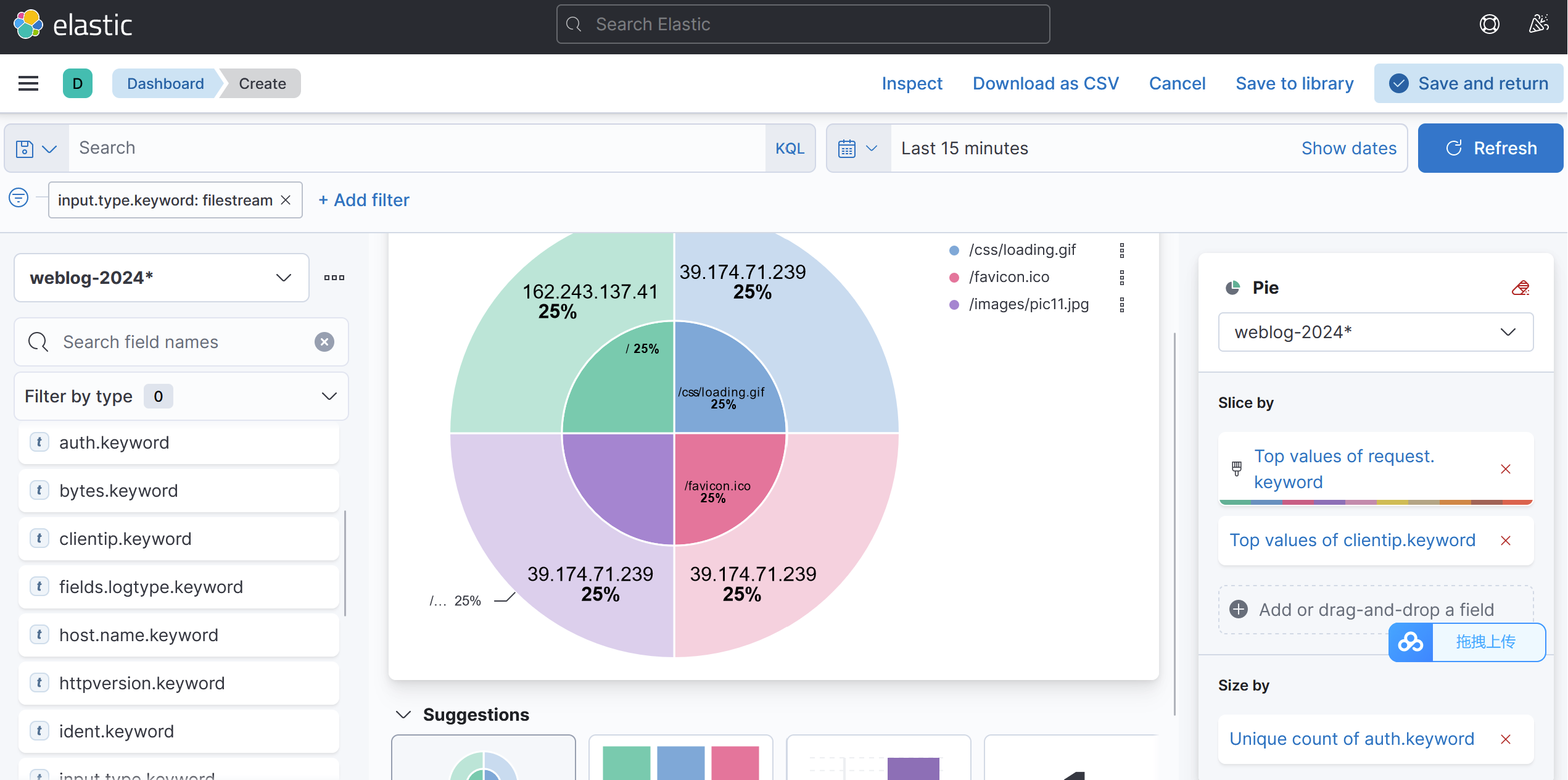This screenshot has width=1568, height=780.
Task: Click Save and return button
Action: point(1468,83)
